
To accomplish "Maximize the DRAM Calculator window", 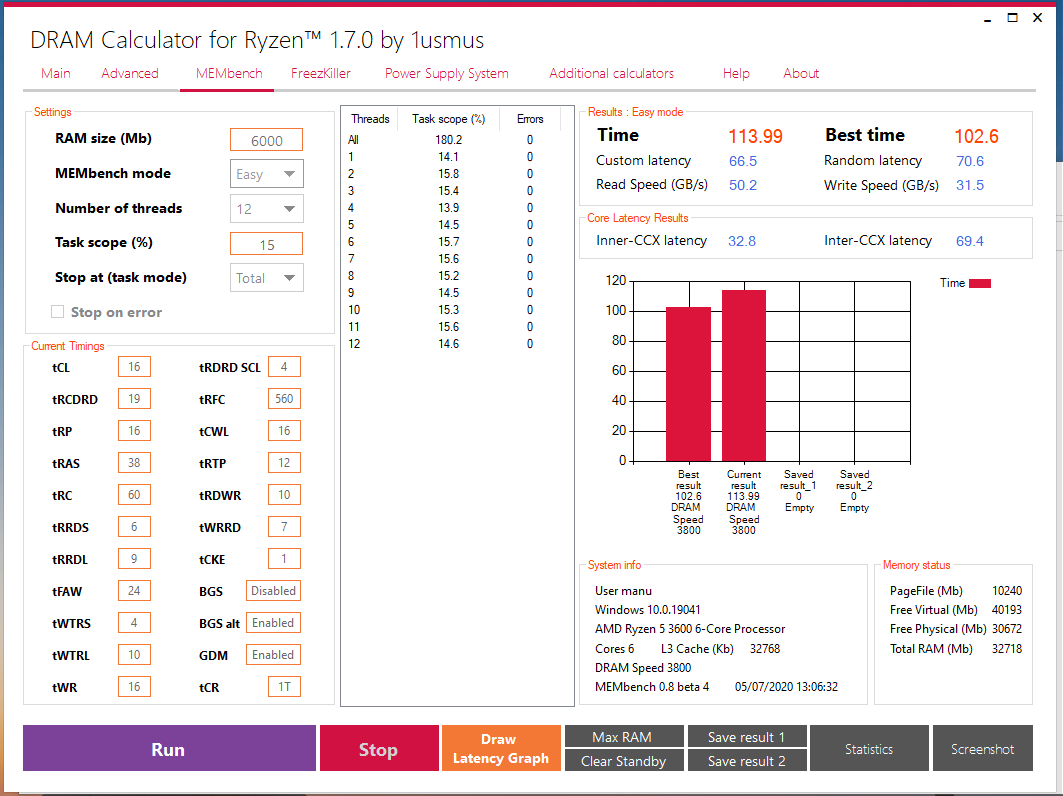I will (x=1012, y=18).
